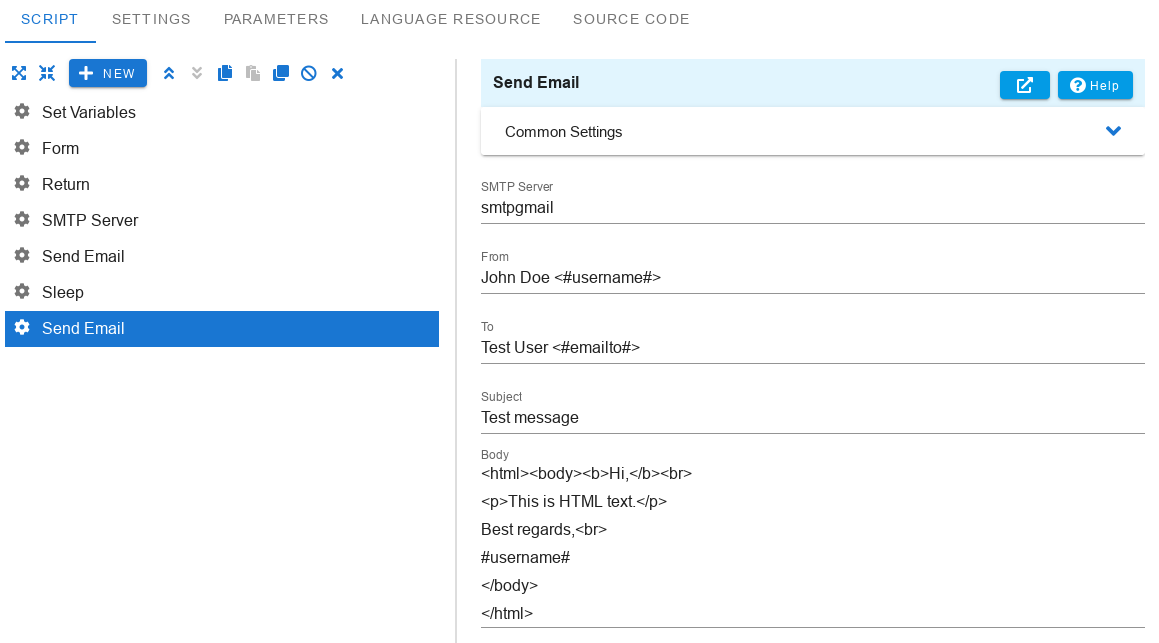View the Source Code tab

(x=631, y=19)
